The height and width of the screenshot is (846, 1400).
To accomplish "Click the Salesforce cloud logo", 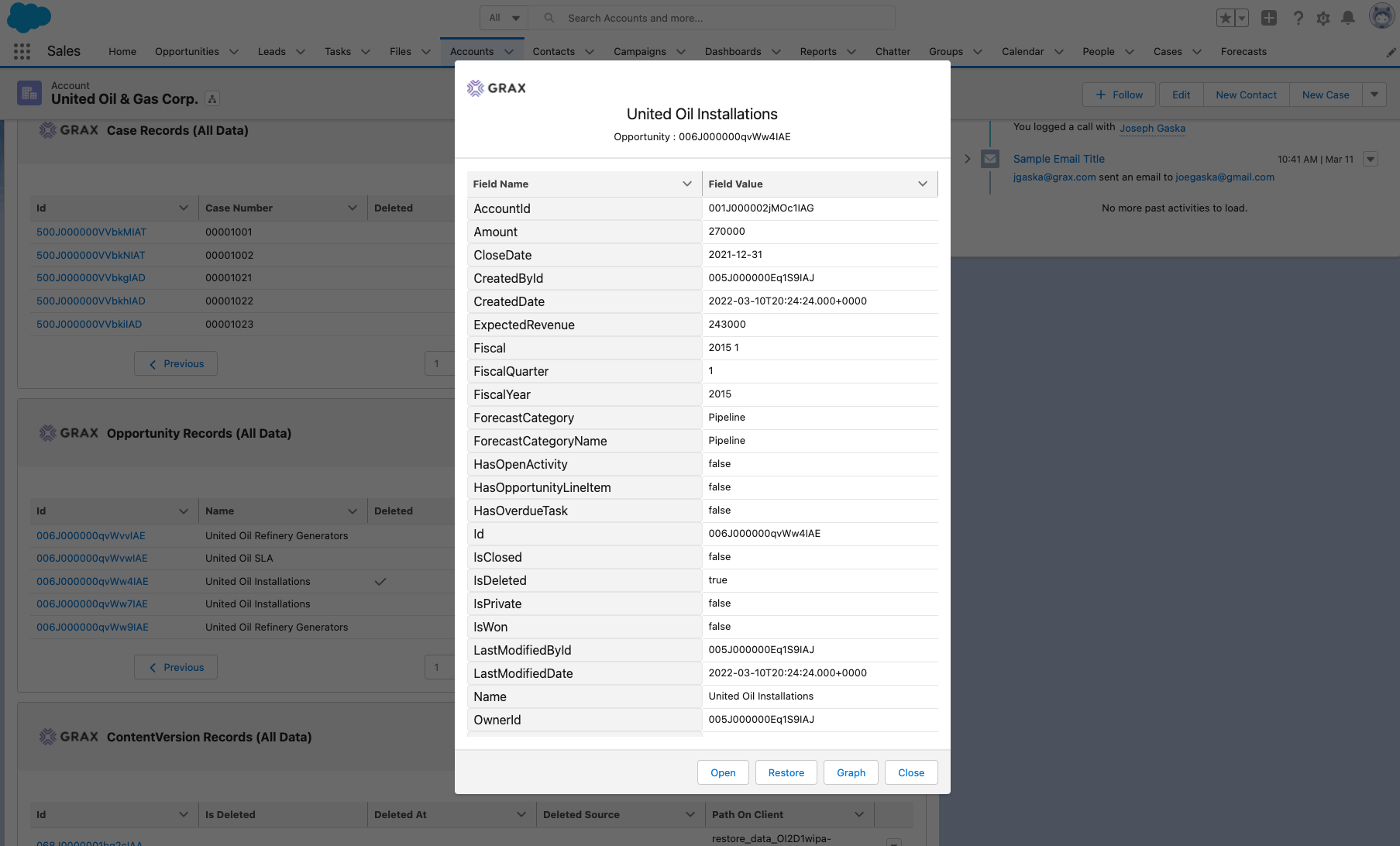I will 29,17.
